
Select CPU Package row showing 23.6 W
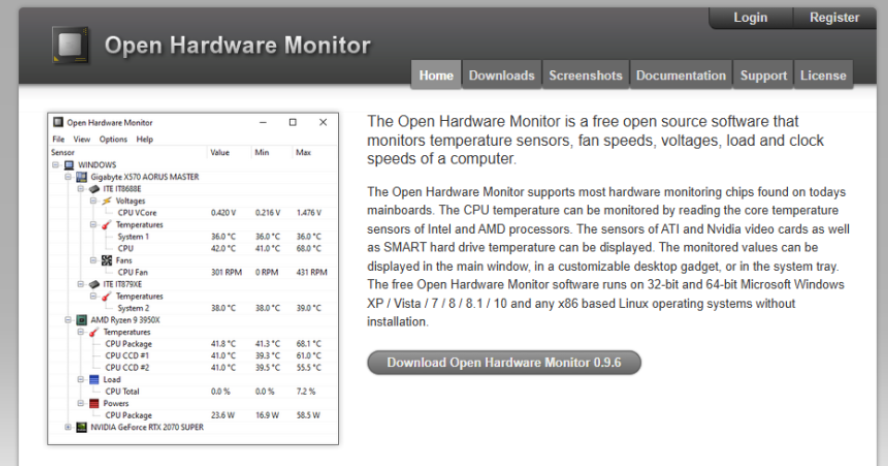[x=193, y=415]
